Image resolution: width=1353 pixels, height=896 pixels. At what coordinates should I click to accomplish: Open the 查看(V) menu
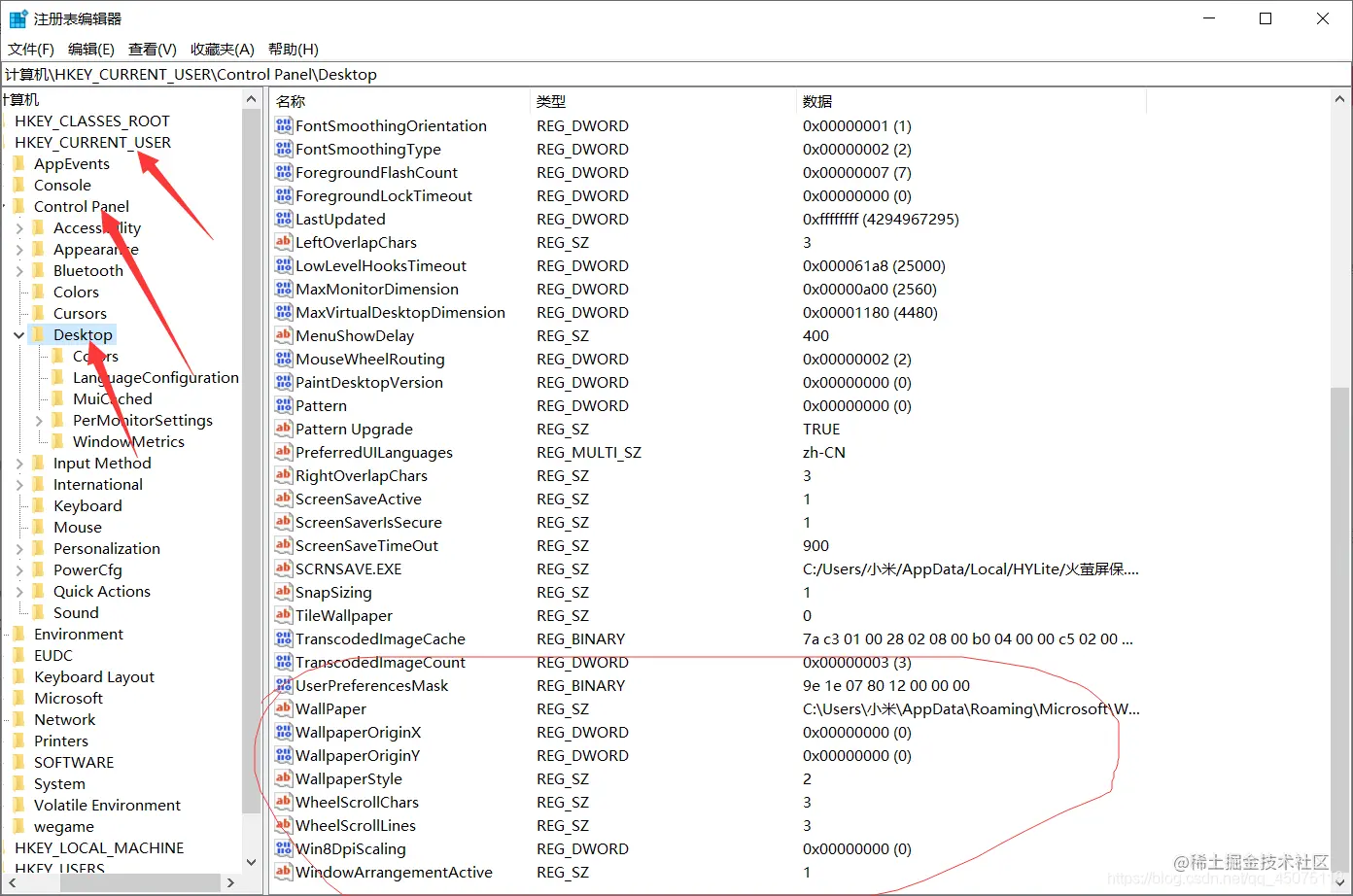pyautogui.click(x=153, y=50)
